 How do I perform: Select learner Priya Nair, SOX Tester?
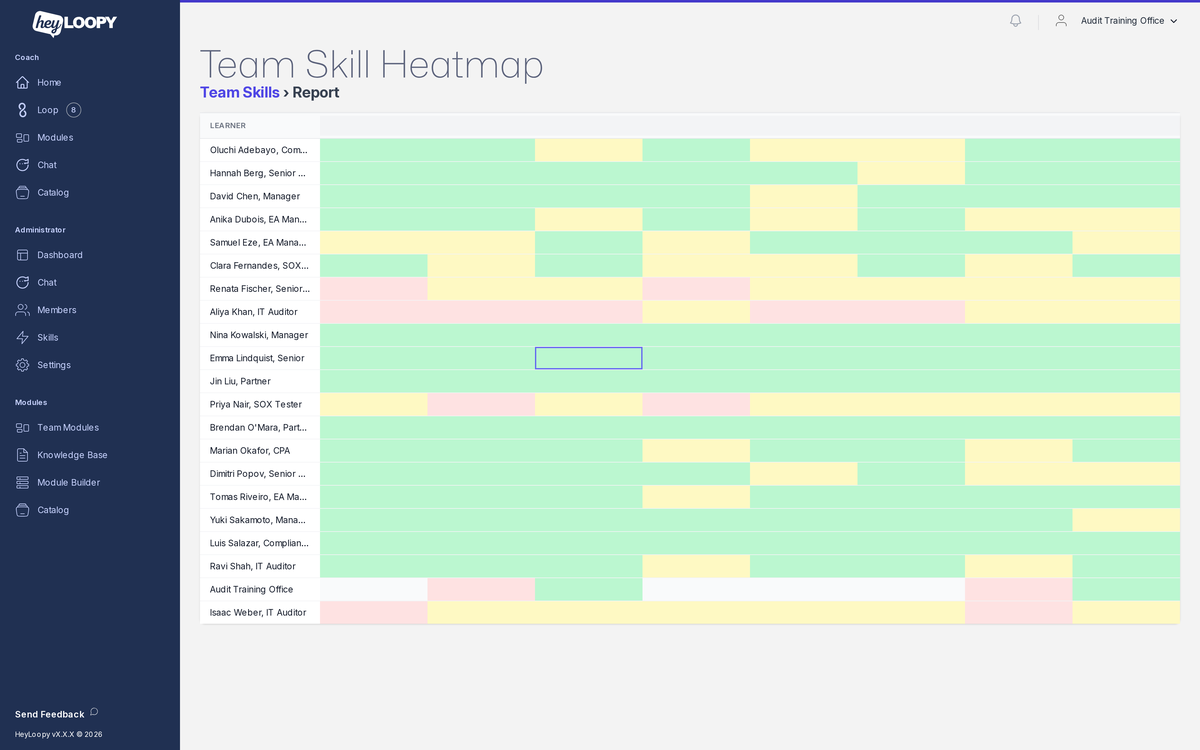click(x=260, y=404)
